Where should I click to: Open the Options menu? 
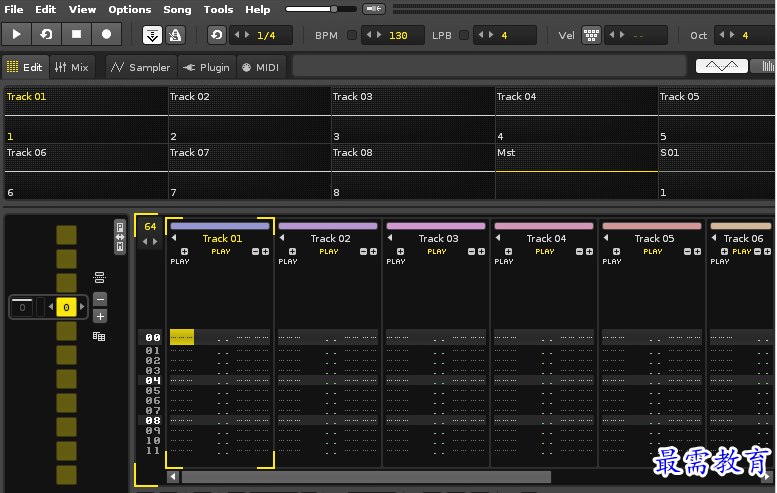coord(130,9)
